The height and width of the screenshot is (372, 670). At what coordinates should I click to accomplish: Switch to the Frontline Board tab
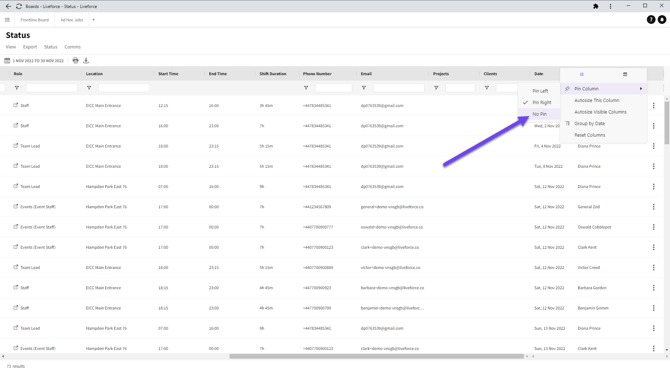coord(35,20)
